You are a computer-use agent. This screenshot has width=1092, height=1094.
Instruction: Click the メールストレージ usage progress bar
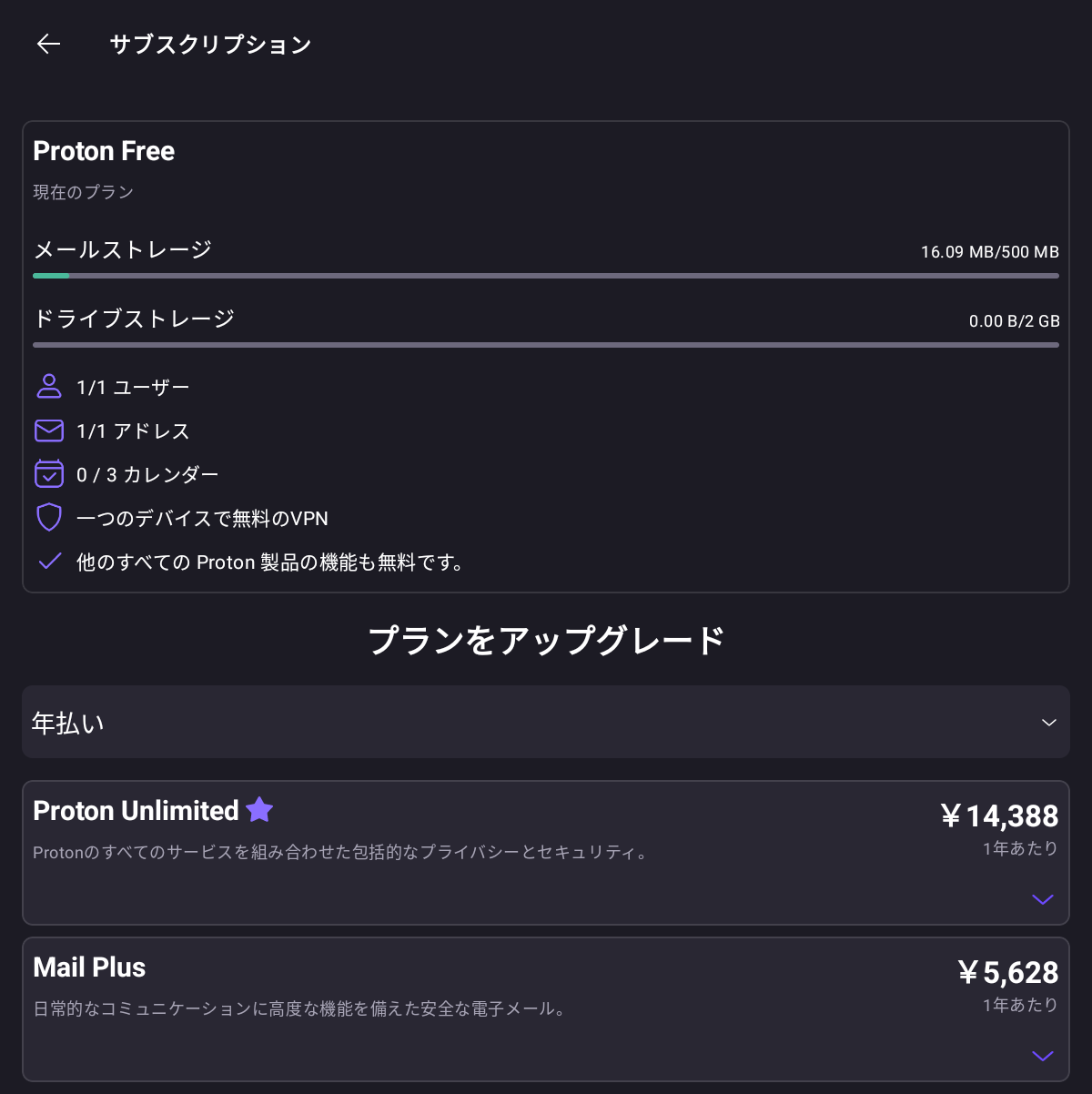(x=546, y=276)
